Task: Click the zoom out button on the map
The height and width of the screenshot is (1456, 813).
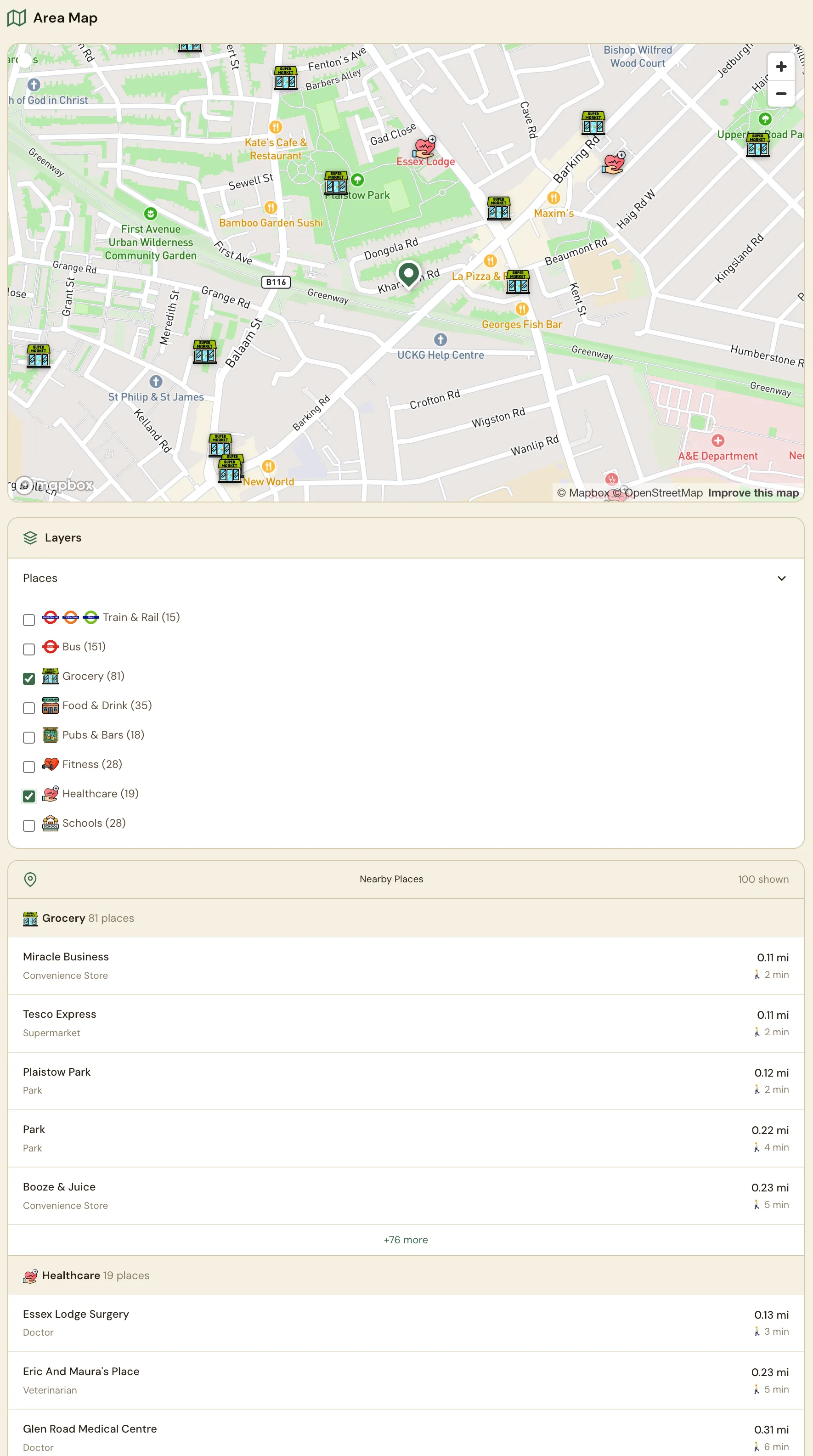Action: 781,94
